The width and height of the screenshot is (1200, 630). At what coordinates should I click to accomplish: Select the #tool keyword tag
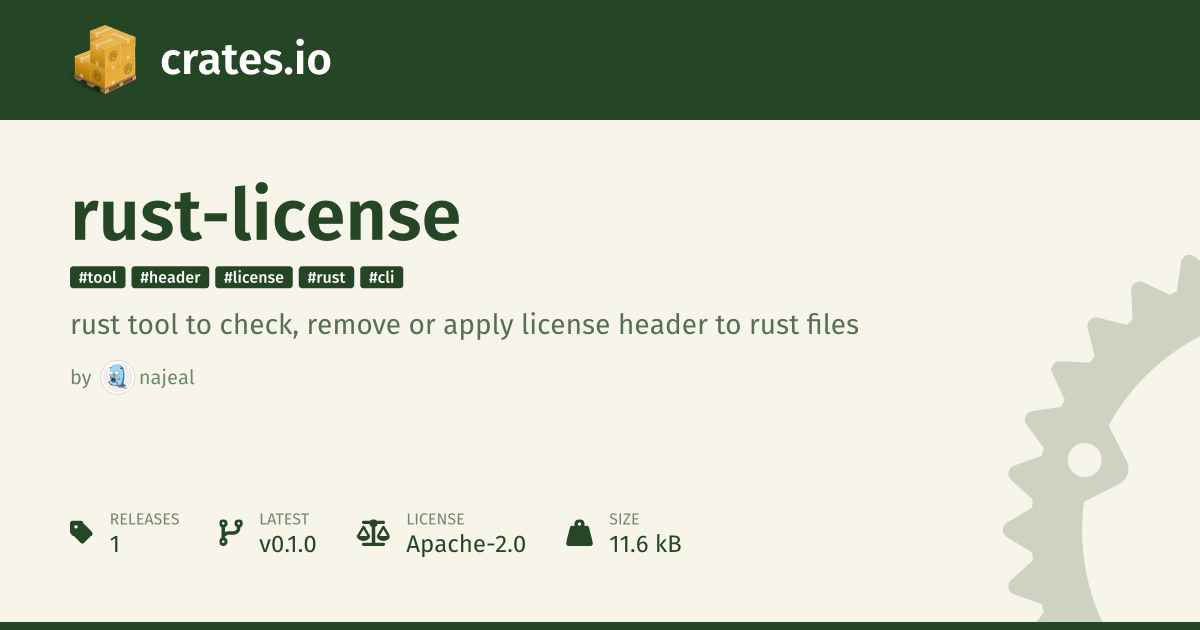[98, 278]
